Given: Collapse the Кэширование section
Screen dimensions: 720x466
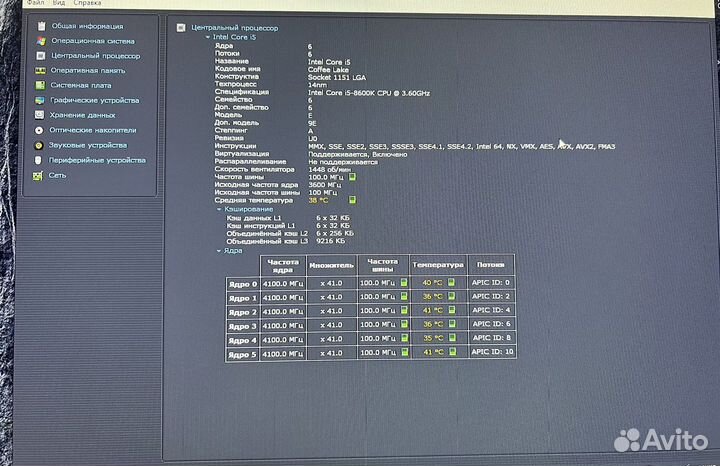Looking at the screenshot, I should 219,209.
